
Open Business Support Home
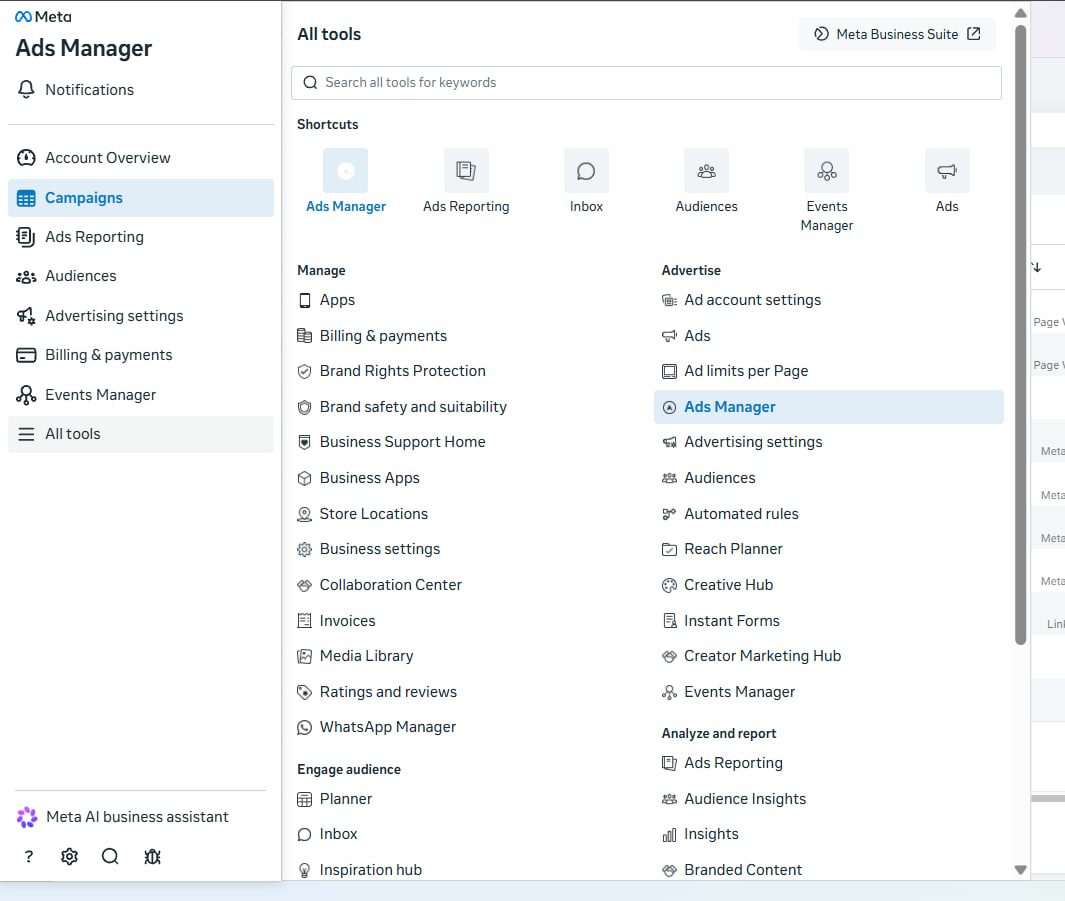pyautogui.click(x=391, y=442)
